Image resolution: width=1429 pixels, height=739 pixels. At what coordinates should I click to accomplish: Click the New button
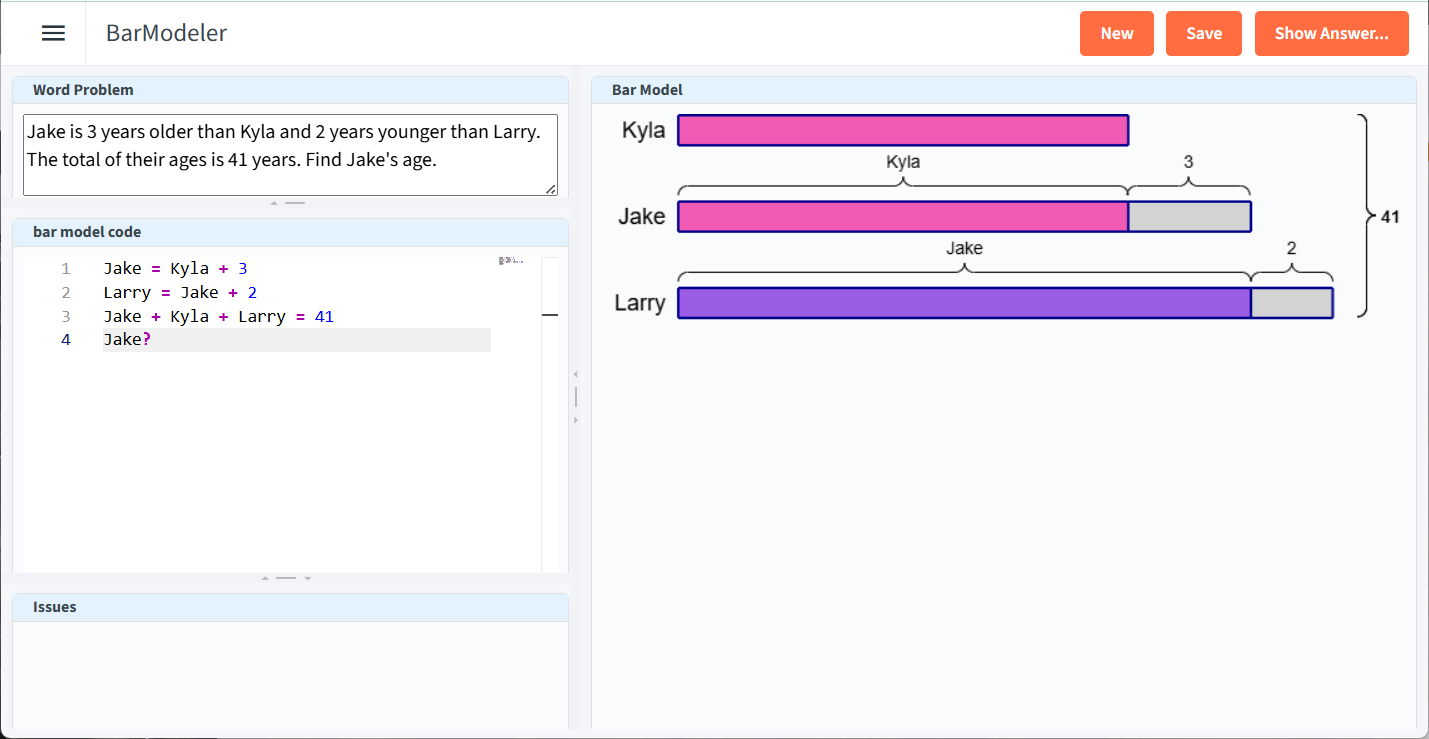tap(1116, 33)
